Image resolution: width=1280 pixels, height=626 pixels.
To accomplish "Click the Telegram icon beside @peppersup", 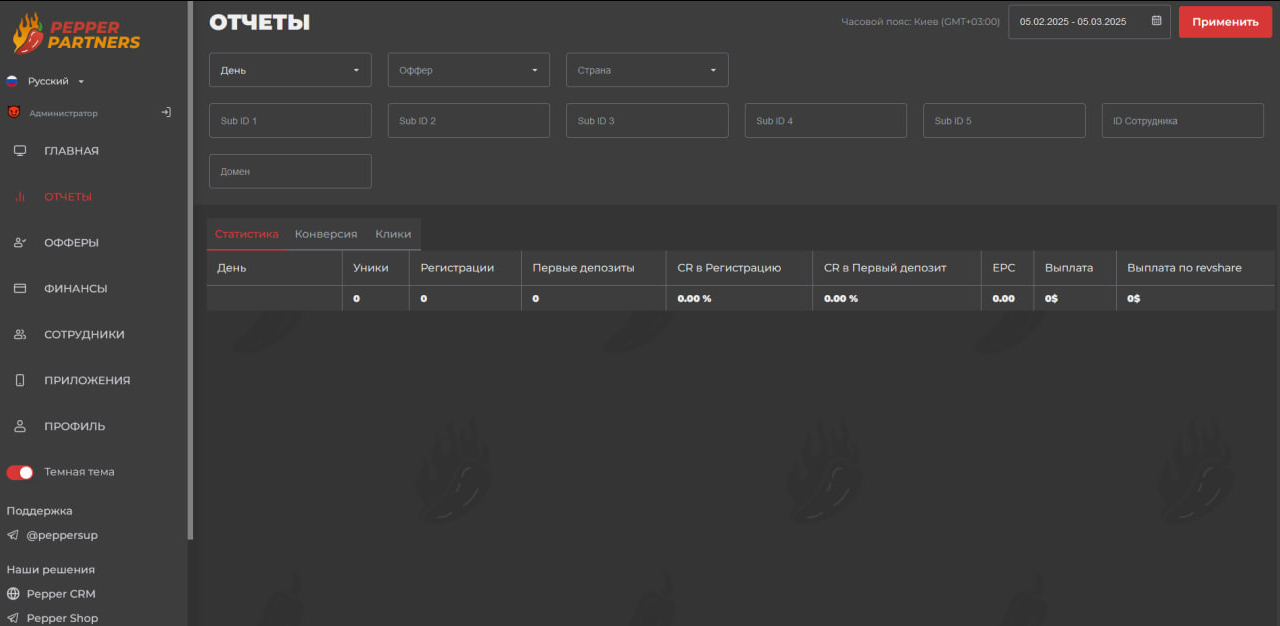I will click(13, 536).
